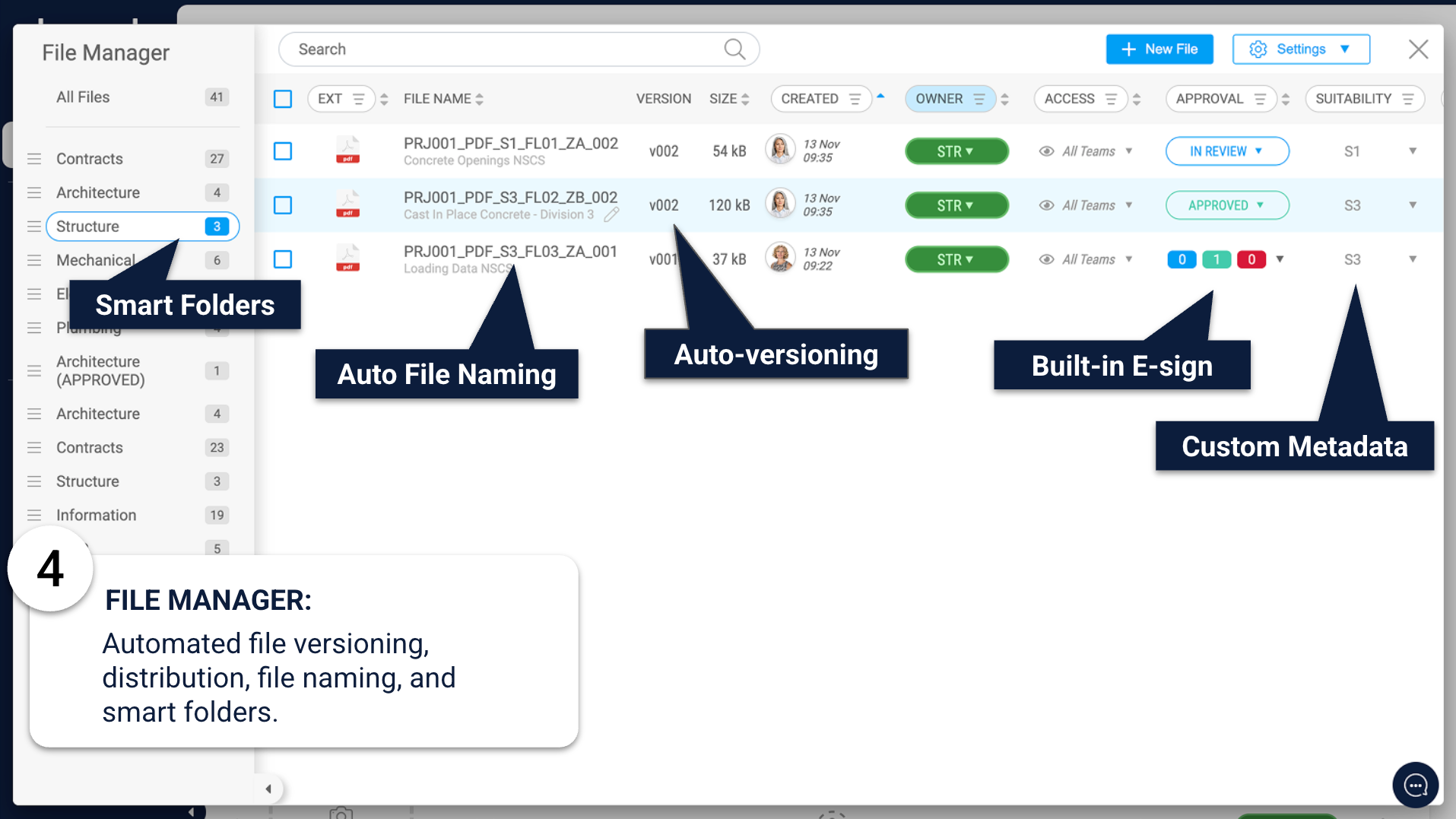Screen dimensions: 1456x819
Task: Sort by SIZE using its arrows
Action: (x=745, y=99)
